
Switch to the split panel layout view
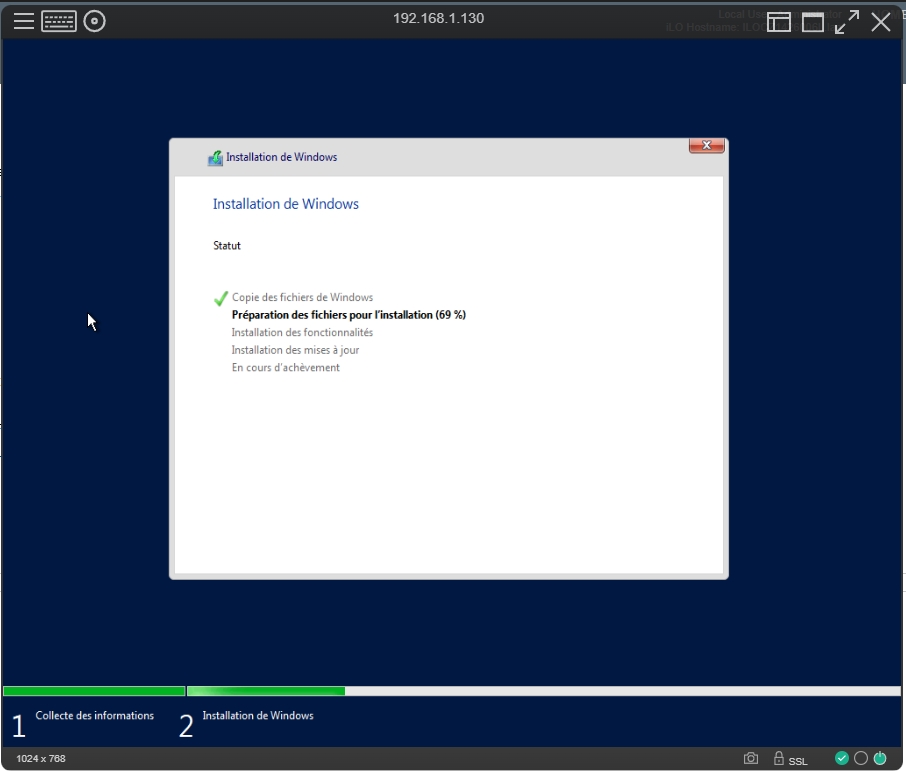pyautogui.click(x=779, y=22)
